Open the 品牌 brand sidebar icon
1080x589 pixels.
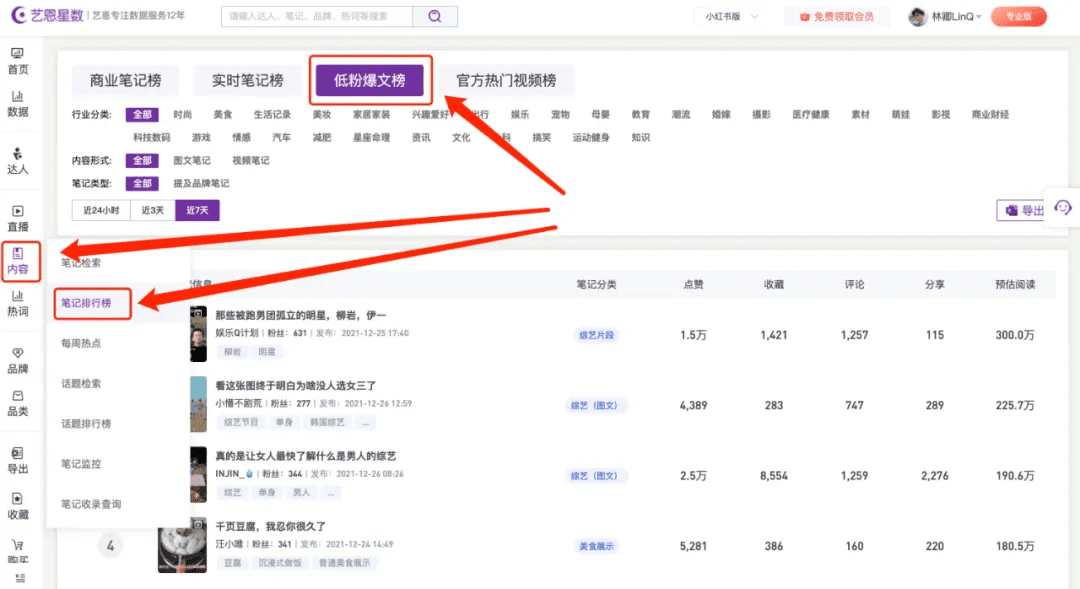tap(18, 360)
